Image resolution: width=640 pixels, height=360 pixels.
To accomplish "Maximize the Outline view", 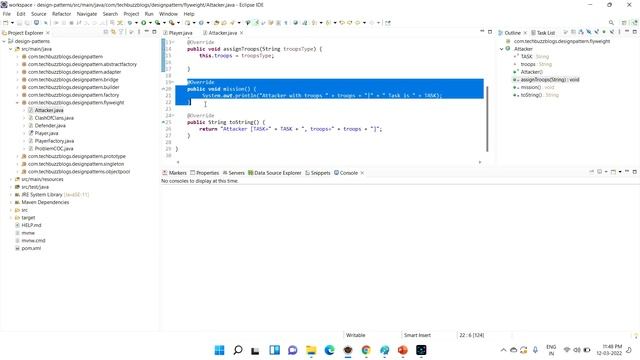I will [635, 32].
